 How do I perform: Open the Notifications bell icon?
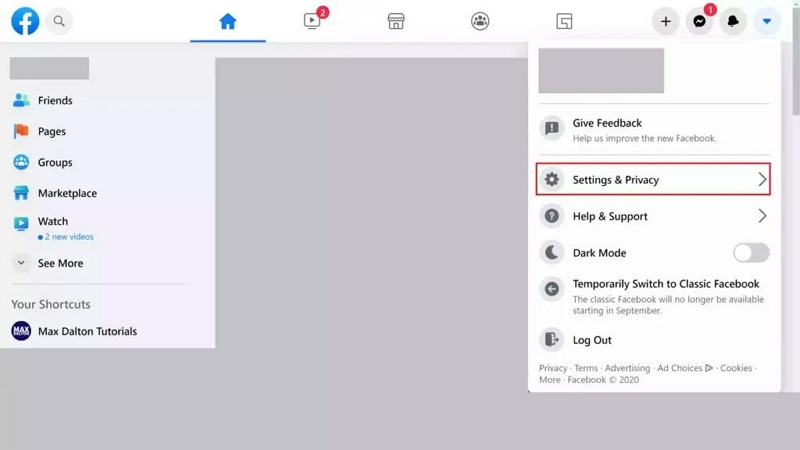(x=733, y=21)
